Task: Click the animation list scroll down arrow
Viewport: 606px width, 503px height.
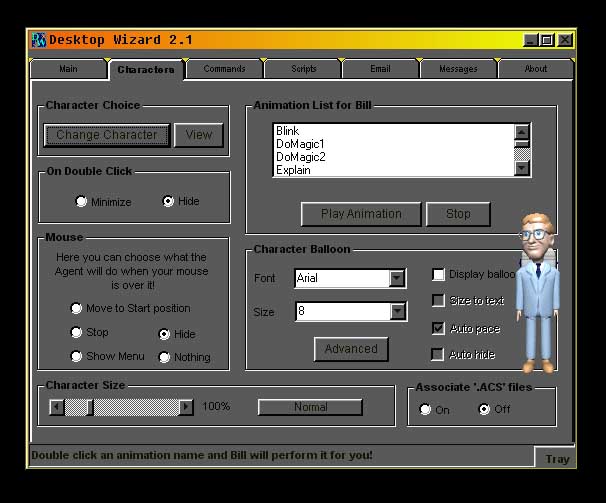Action: click(x=522, y=168)
